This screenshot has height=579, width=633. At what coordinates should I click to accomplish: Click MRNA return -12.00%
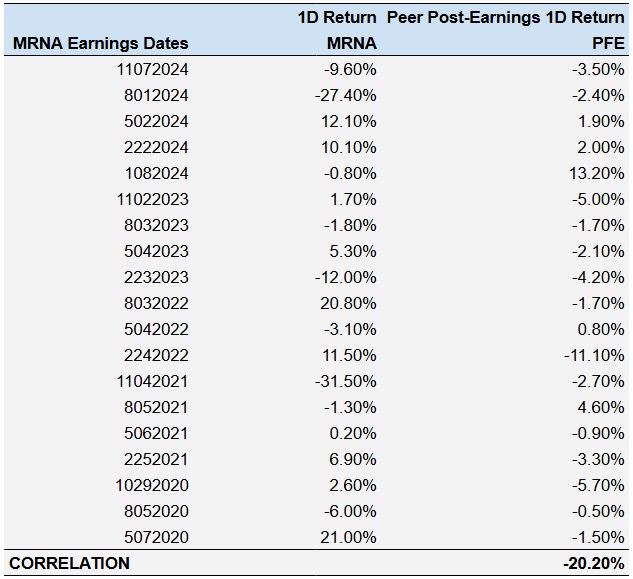click(346, 277)
